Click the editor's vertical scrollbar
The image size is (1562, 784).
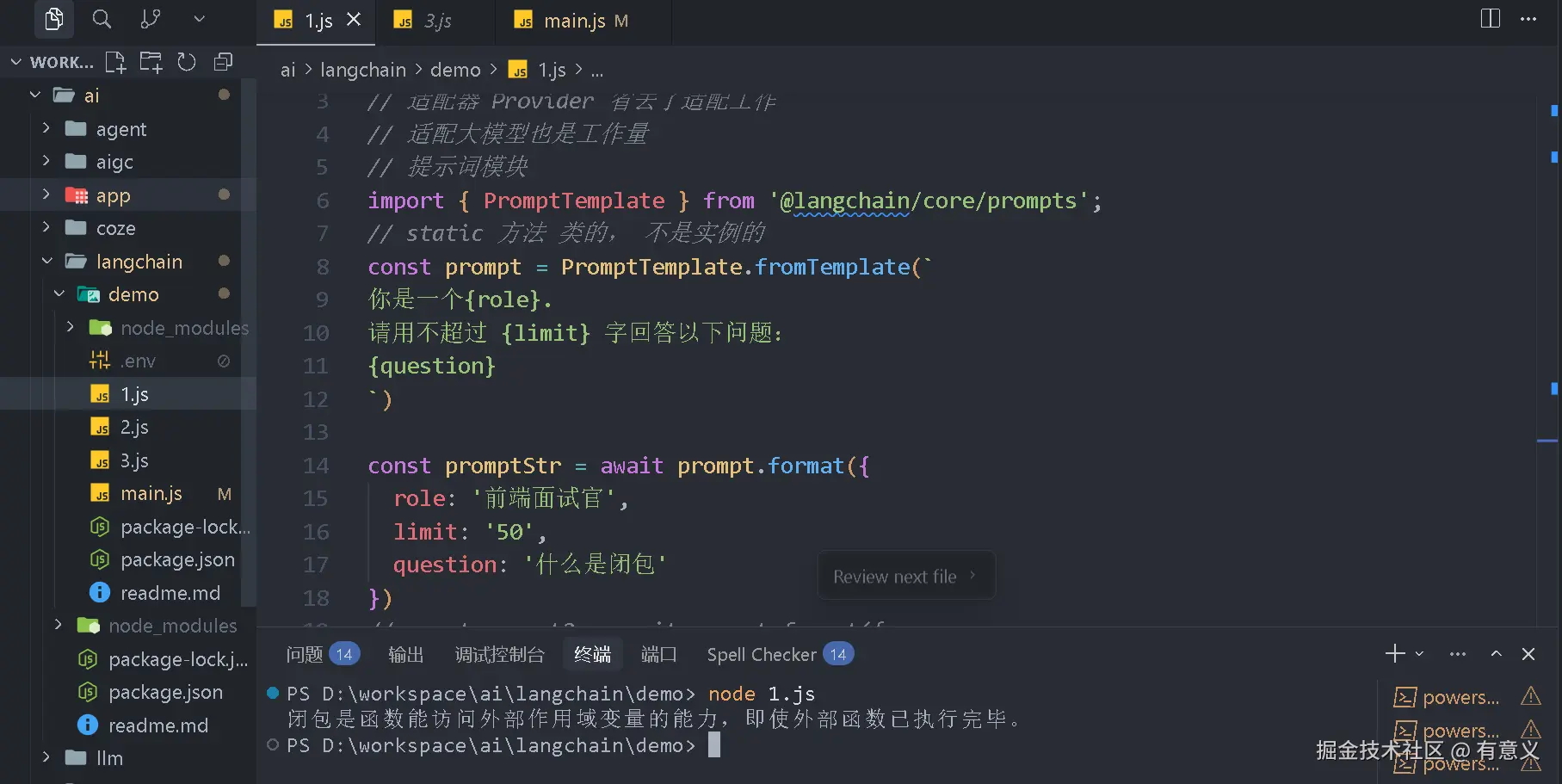[1547, 360]
